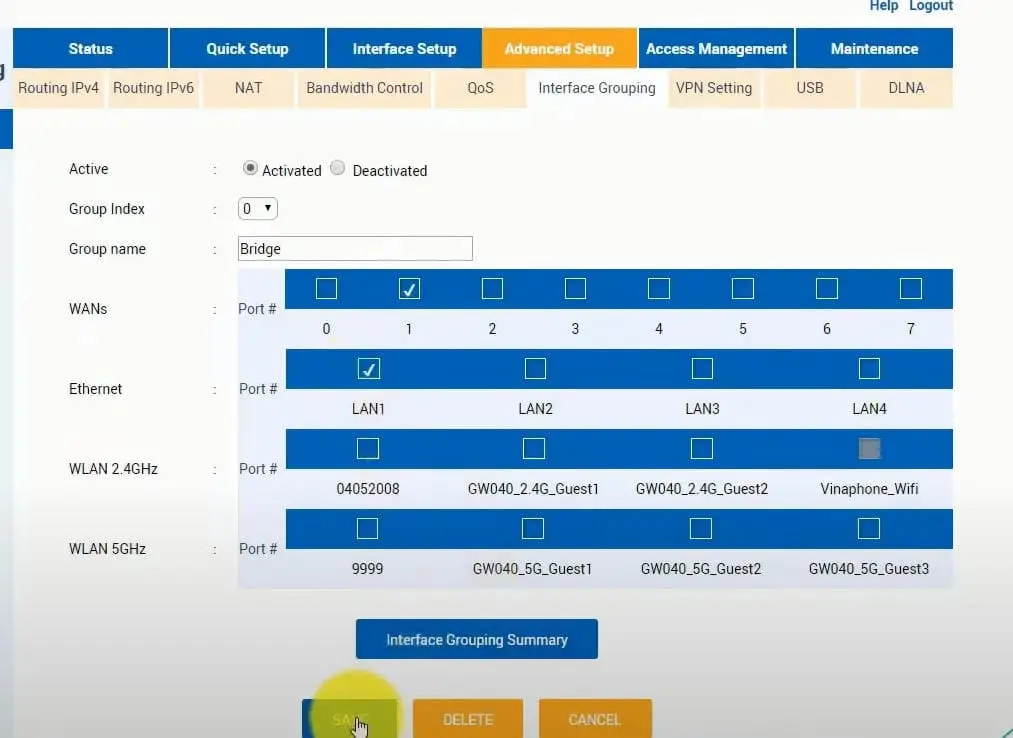Select the Activated radio button
The image size is (1013, 738).
250,168
